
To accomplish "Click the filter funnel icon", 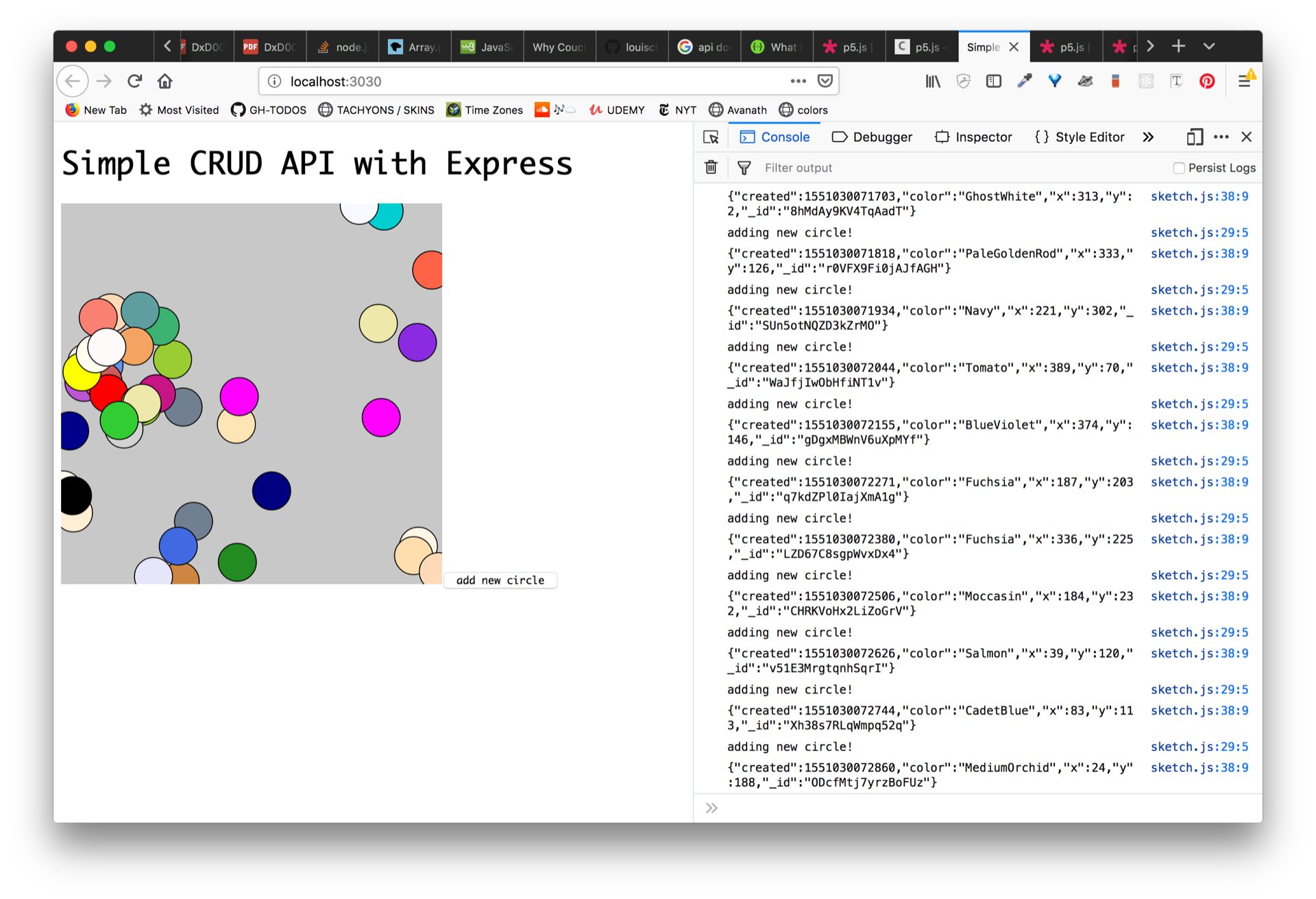I will point(744,167).
